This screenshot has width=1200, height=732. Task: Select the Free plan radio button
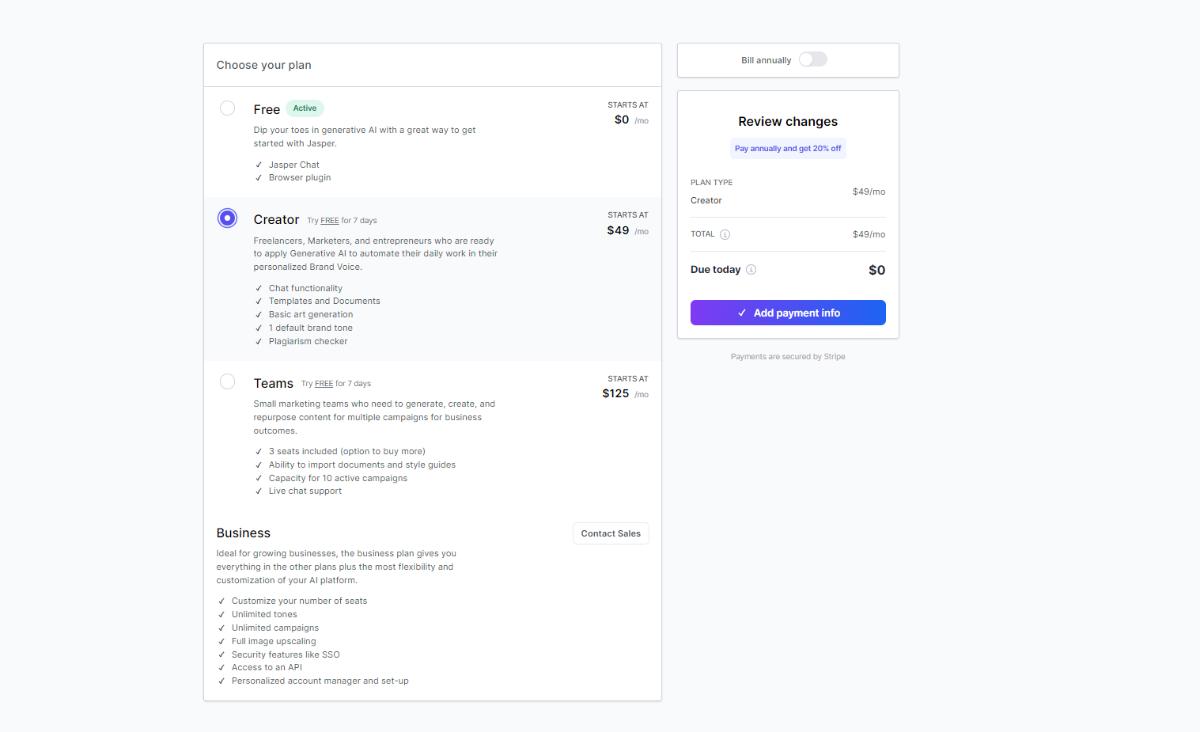(227, 108)
